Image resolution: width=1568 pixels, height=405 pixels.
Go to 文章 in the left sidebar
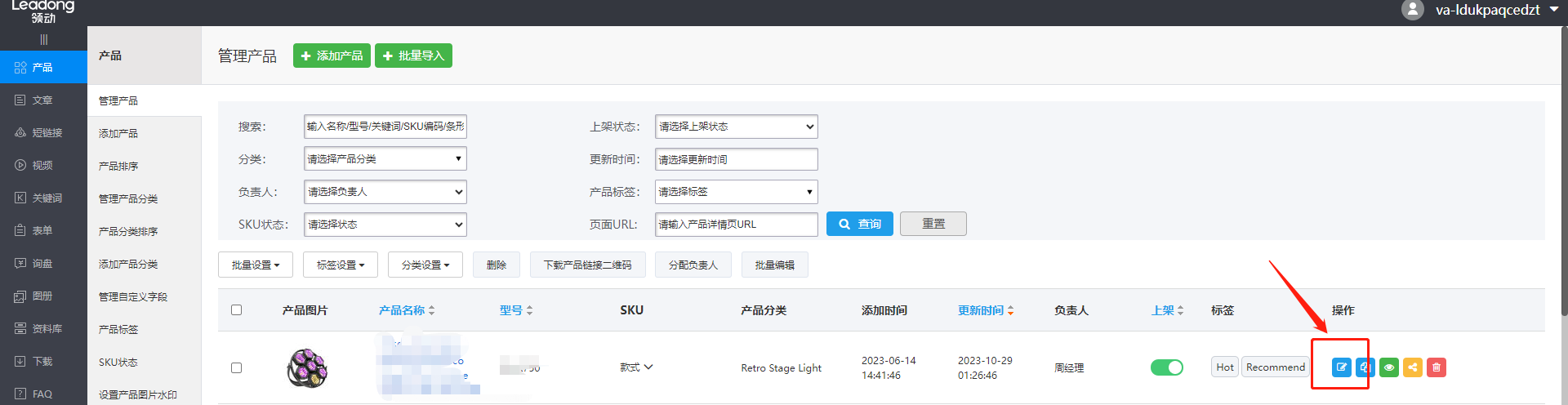click(x=42, y=100)
